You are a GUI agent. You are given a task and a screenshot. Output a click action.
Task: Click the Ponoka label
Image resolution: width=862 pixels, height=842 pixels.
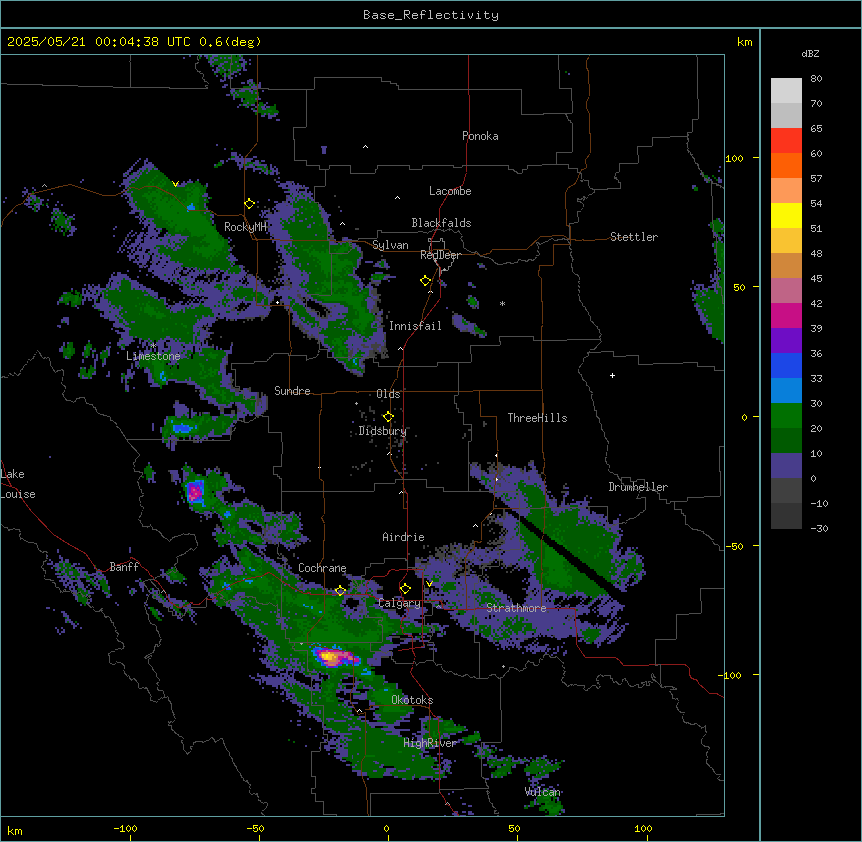coord(480,136)
